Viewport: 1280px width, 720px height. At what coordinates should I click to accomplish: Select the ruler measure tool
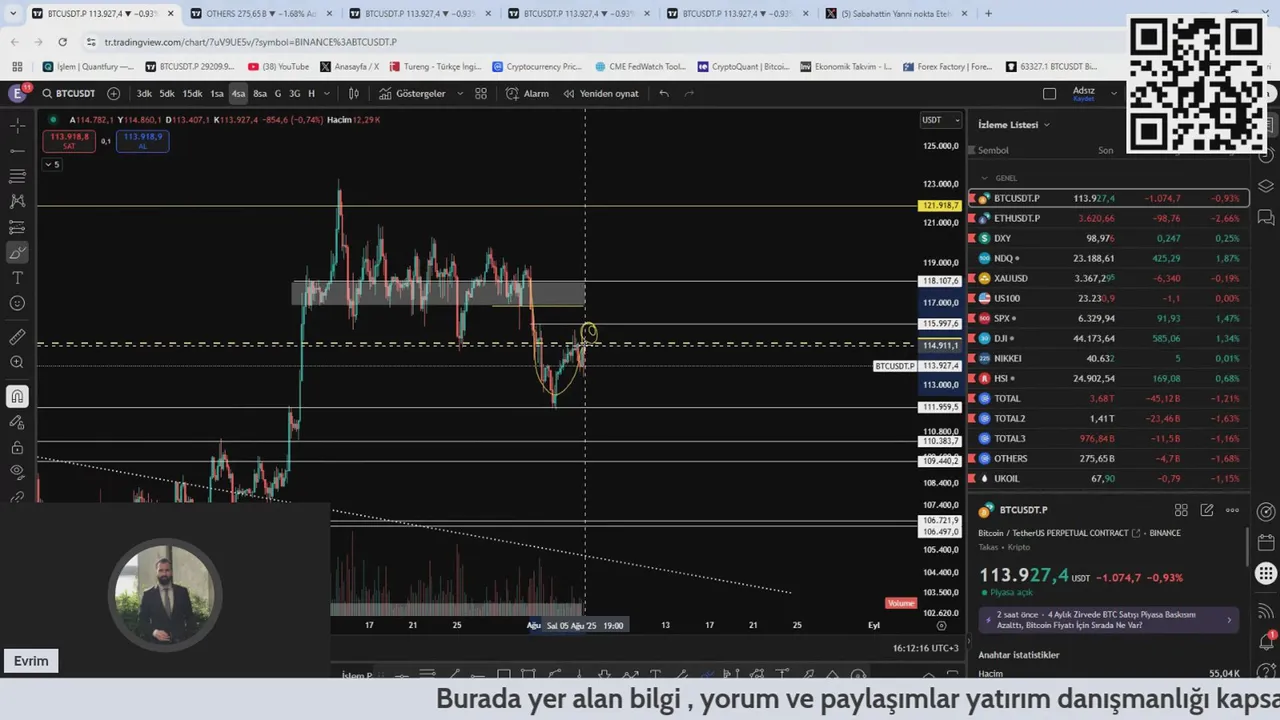pyautogui.click(x=17, y=337)
